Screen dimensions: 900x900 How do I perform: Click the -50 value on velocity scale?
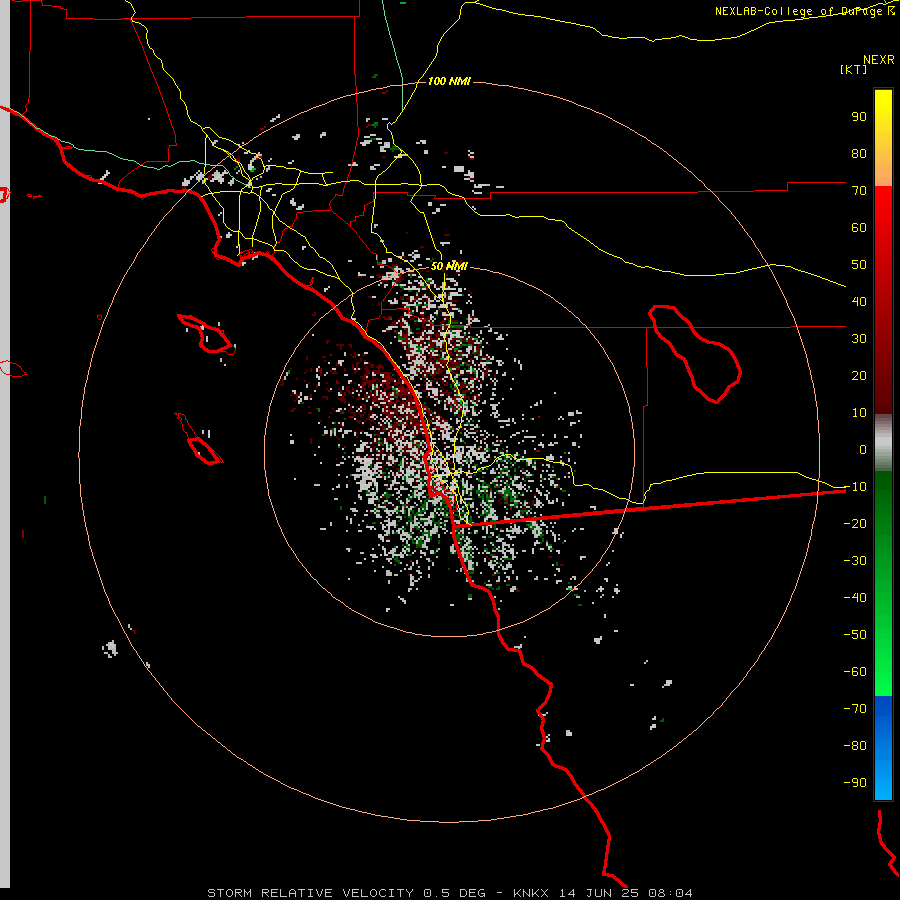(855, 635)
